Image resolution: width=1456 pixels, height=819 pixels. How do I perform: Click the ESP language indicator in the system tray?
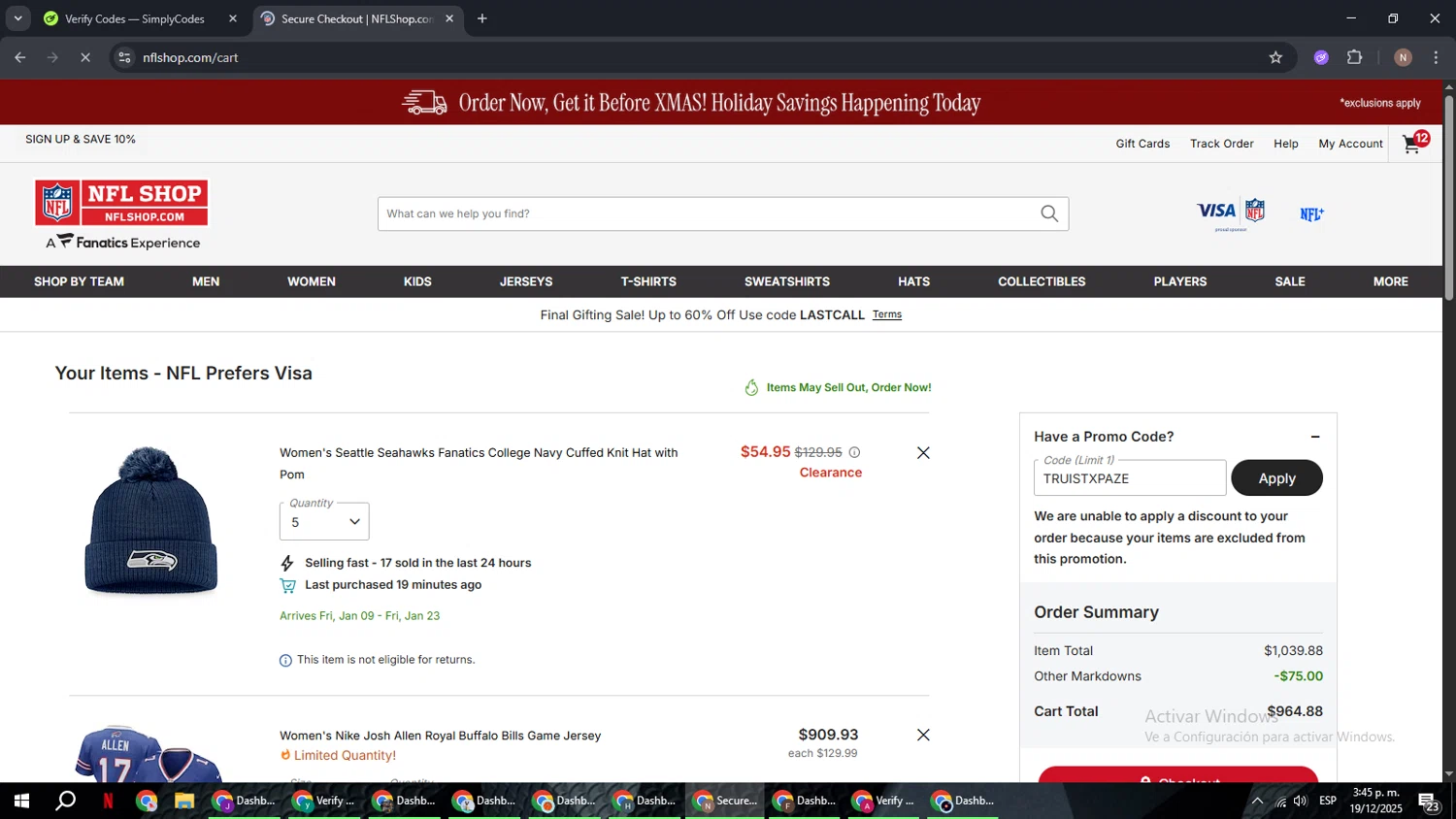tap(1328, 801)
